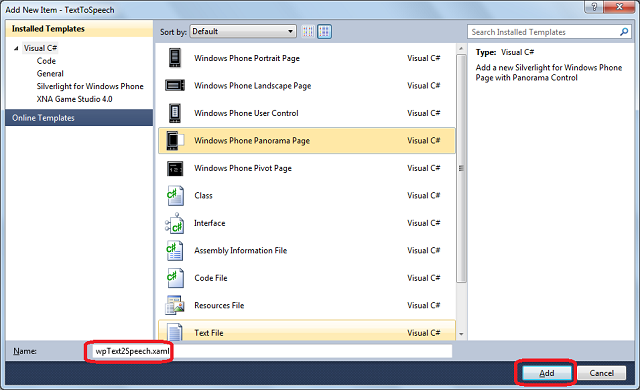The width and height of the screenshot is (640, 390).
Task: Select Windows Phone Portrait Page template
Action: point(247,58)
